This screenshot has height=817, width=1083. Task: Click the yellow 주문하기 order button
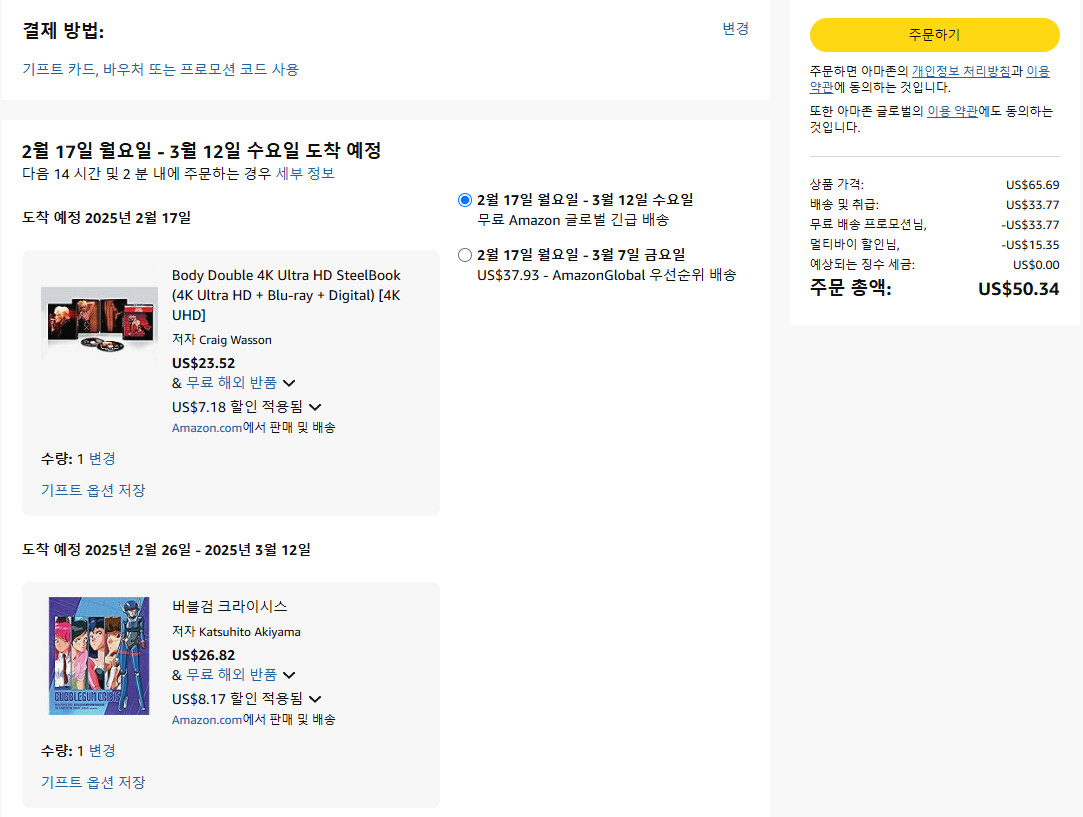pos(935,35)
